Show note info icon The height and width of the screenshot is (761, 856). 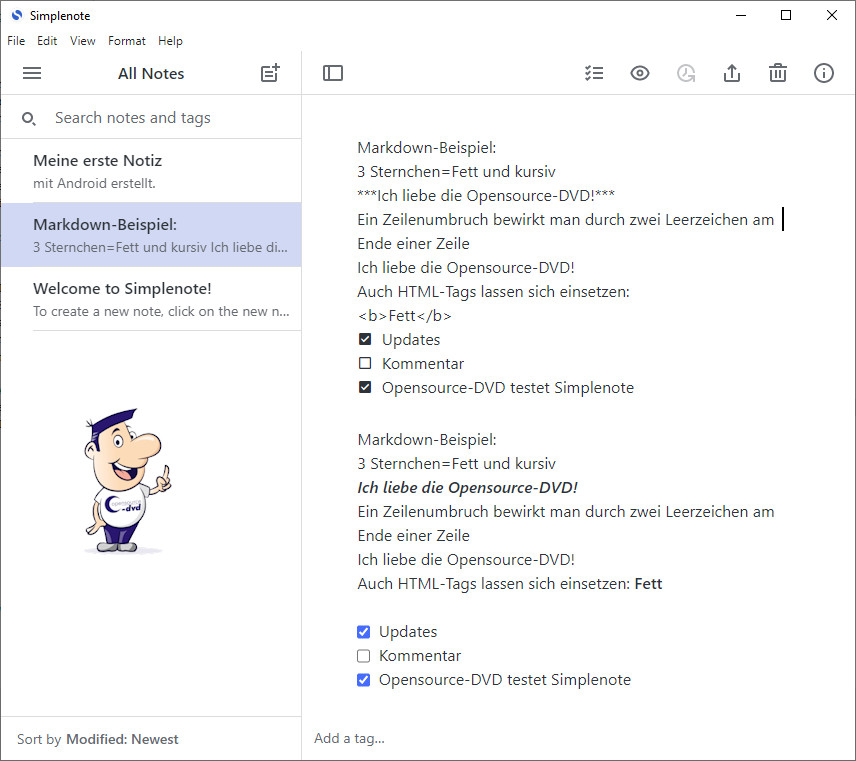[x=824, y=73]
